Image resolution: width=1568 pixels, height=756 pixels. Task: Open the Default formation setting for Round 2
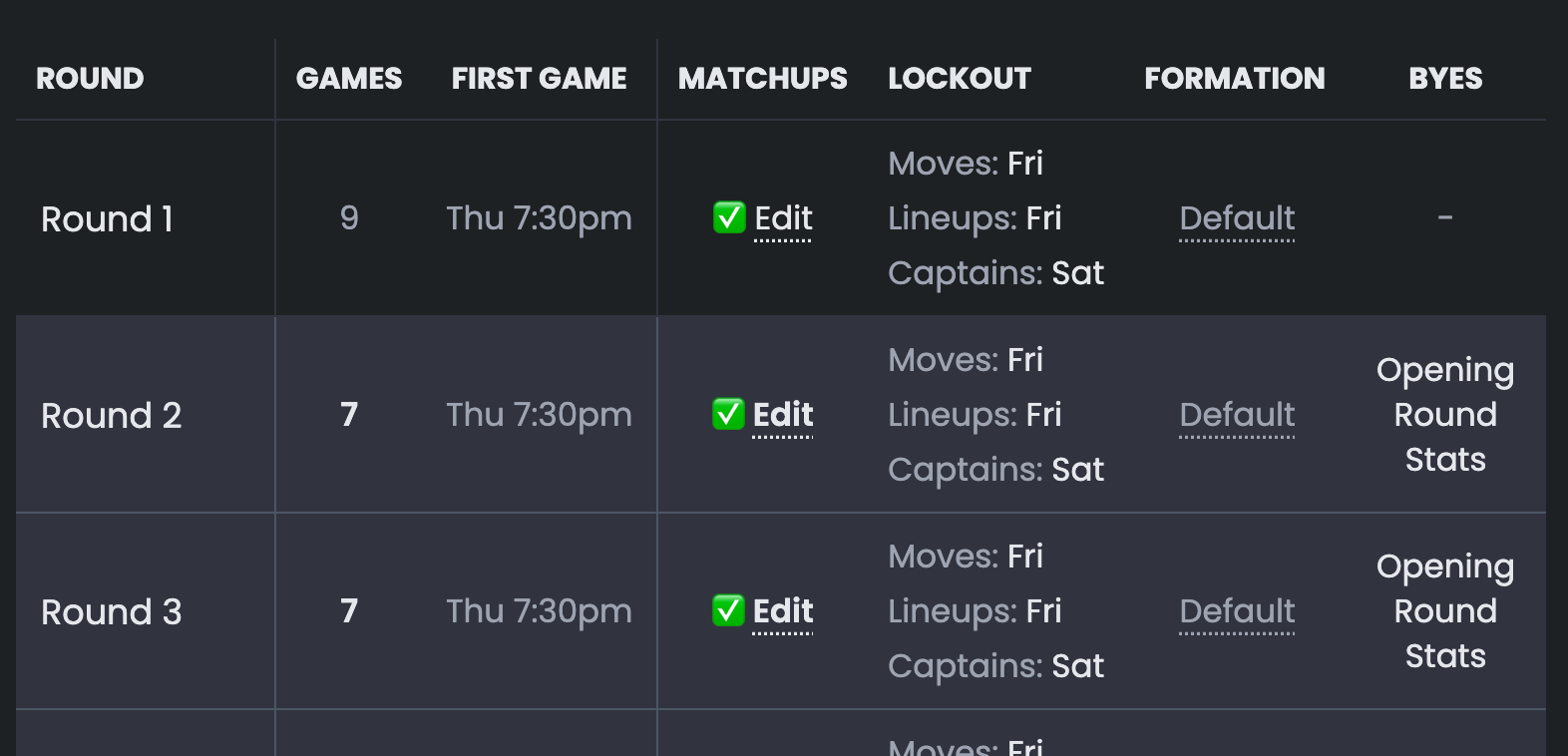tap(1237, 415)
